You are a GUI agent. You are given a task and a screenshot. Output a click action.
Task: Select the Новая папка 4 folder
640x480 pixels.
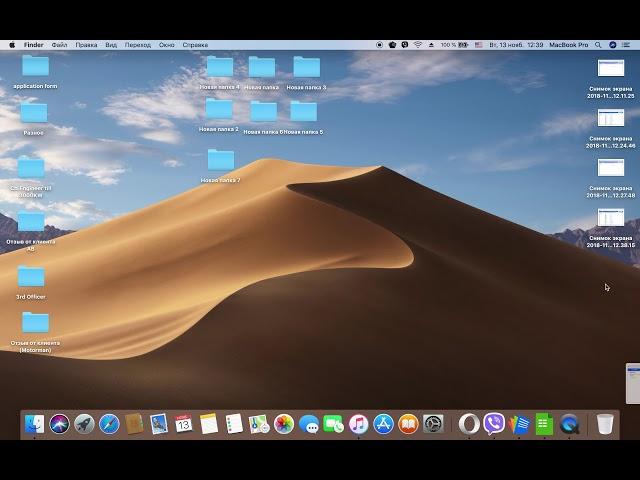(x=220, y=67)
